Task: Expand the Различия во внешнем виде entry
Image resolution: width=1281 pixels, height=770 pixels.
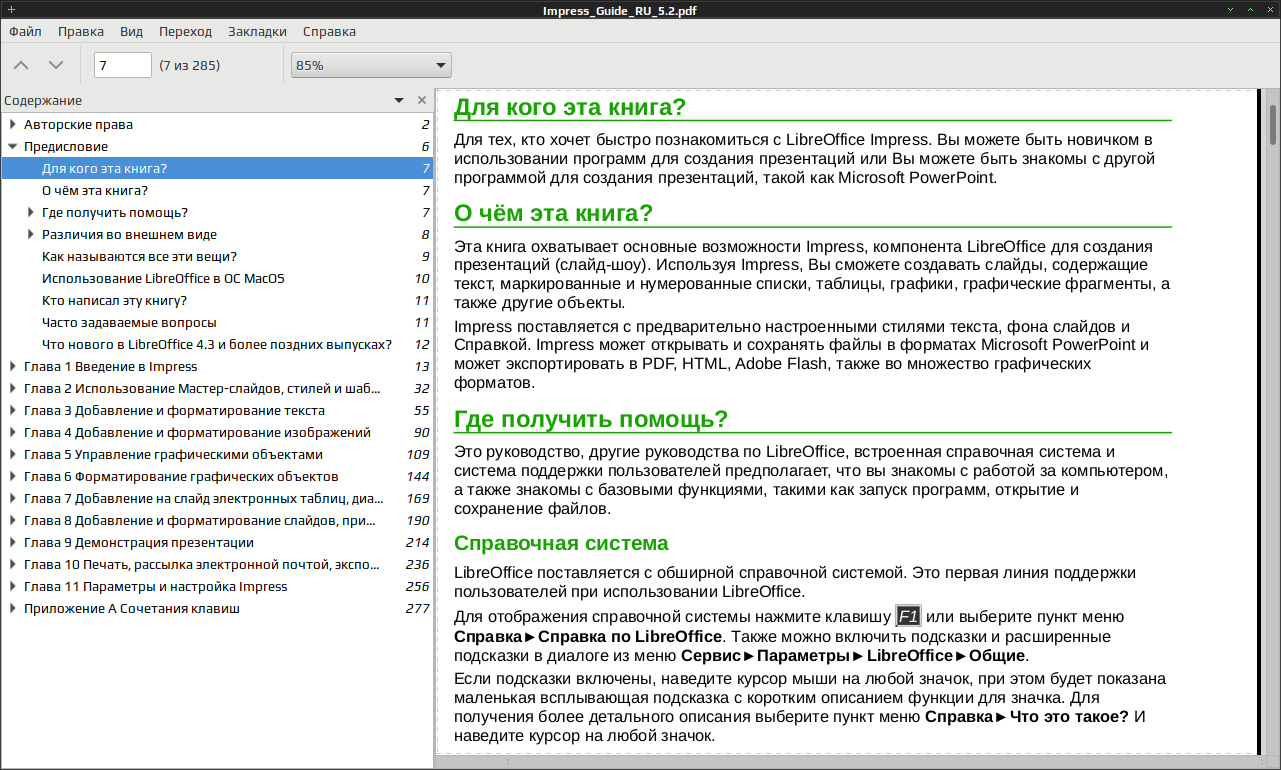Action: tap(31, 234)
